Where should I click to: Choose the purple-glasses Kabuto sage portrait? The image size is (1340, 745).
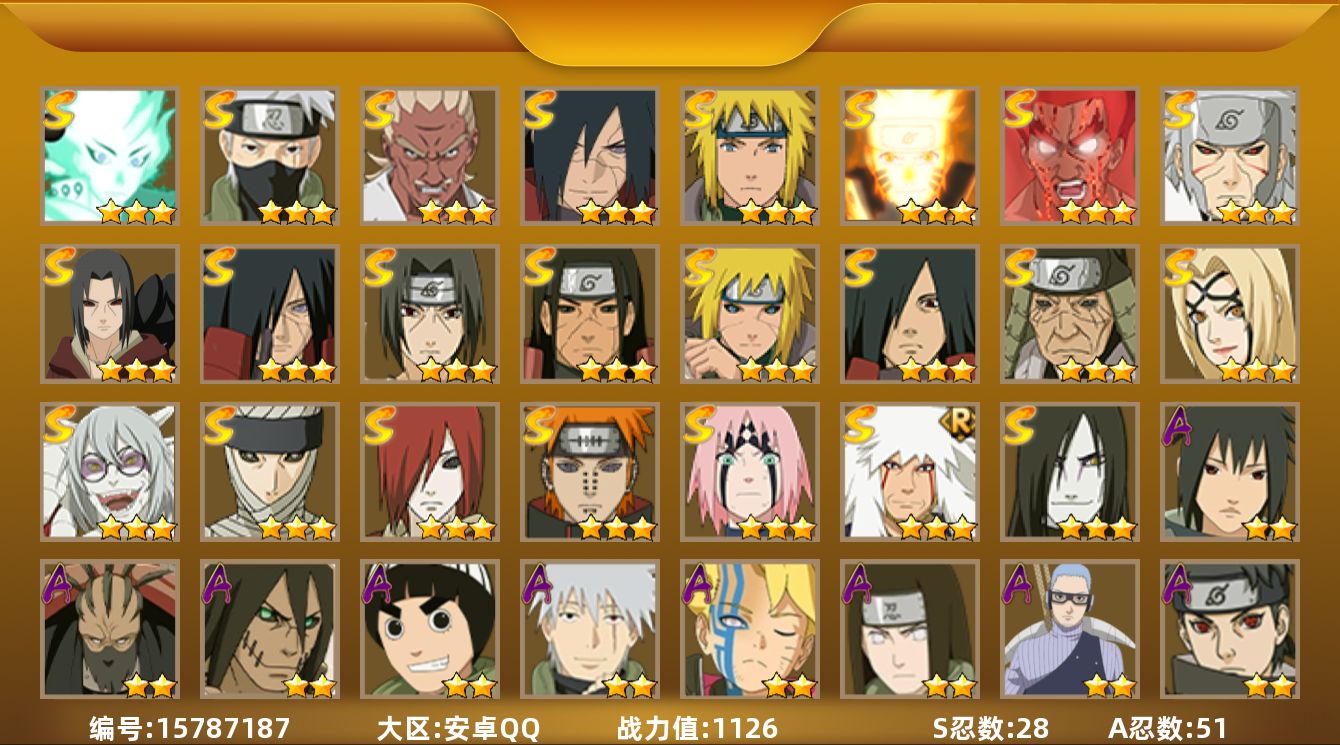coord(109,471)
